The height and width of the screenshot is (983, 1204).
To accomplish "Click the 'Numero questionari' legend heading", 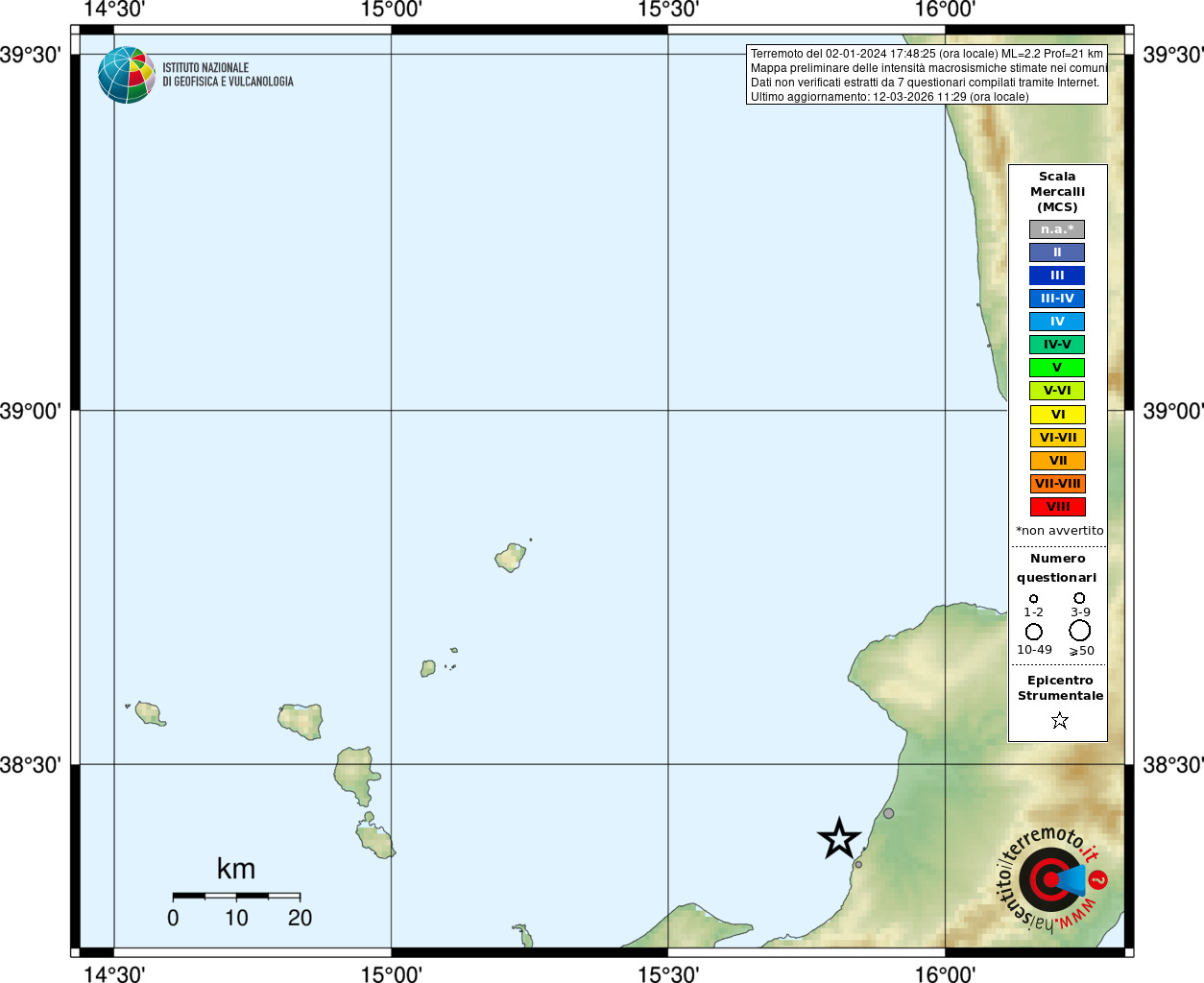I will (x=1057, y=567).
